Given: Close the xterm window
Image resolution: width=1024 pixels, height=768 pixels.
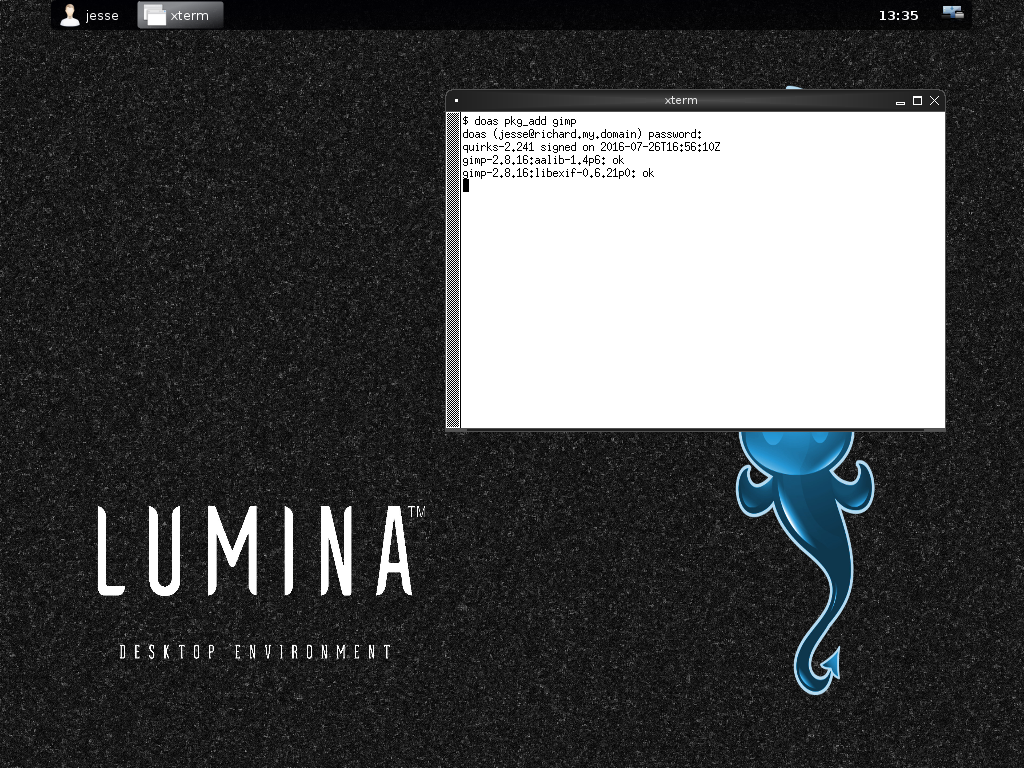Looking at the screenshot, I should (x=935, y=101).
